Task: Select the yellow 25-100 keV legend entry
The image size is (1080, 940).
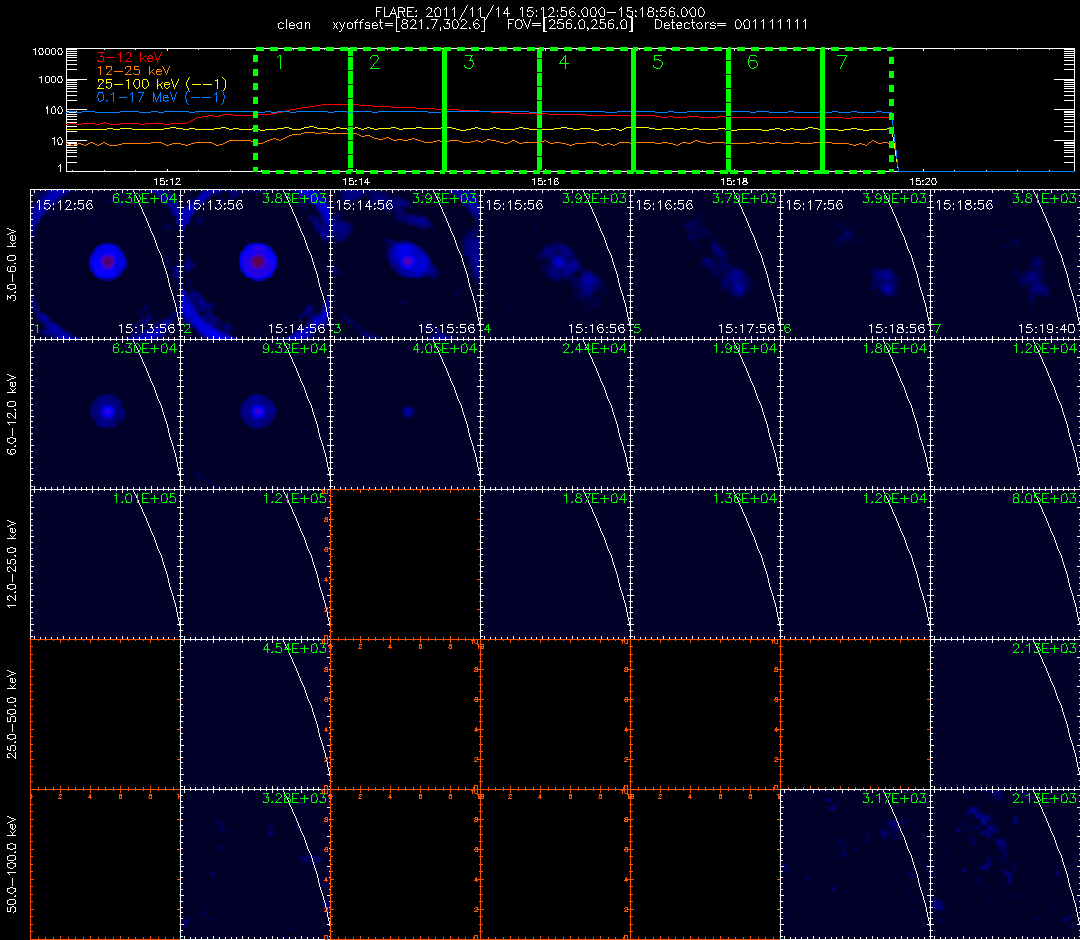Action: pos(161,84)
